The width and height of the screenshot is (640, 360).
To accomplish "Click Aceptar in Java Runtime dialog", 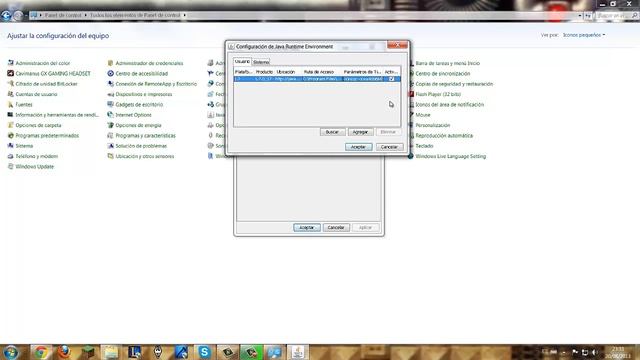I will tap(359, 147).
